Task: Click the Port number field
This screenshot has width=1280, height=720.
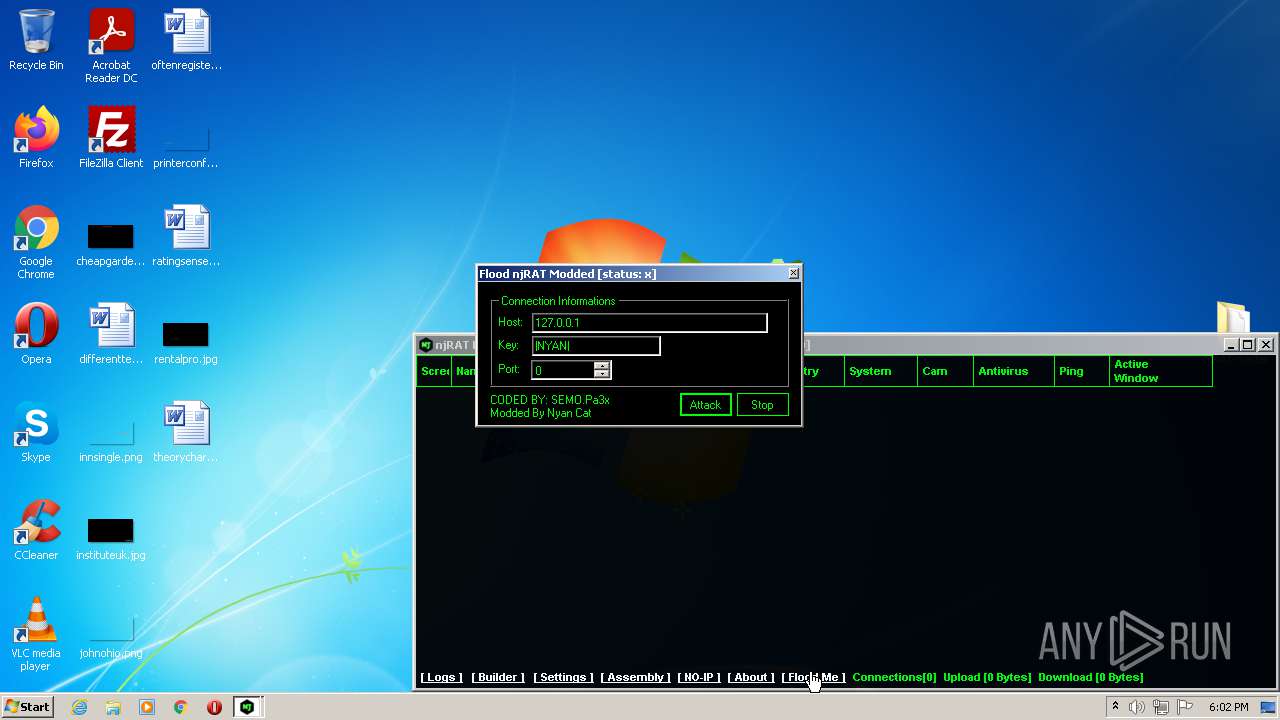Action: [x=564, y=370]
